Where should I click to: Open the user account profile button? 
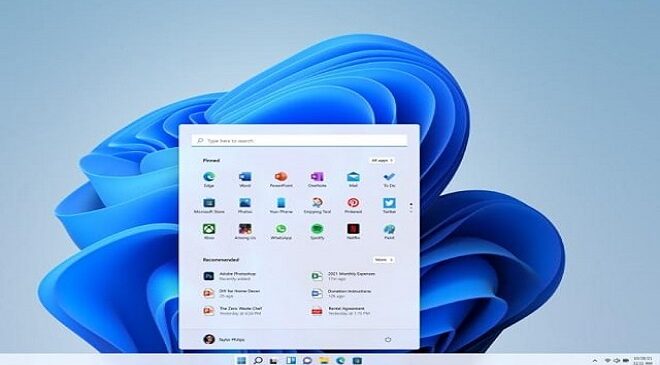224,339
